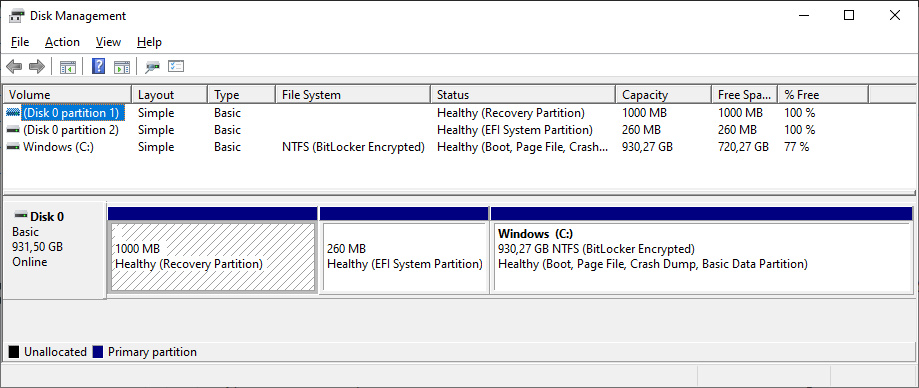Sort by Type column header
This screenshot has width=919, height=388.
241,94
